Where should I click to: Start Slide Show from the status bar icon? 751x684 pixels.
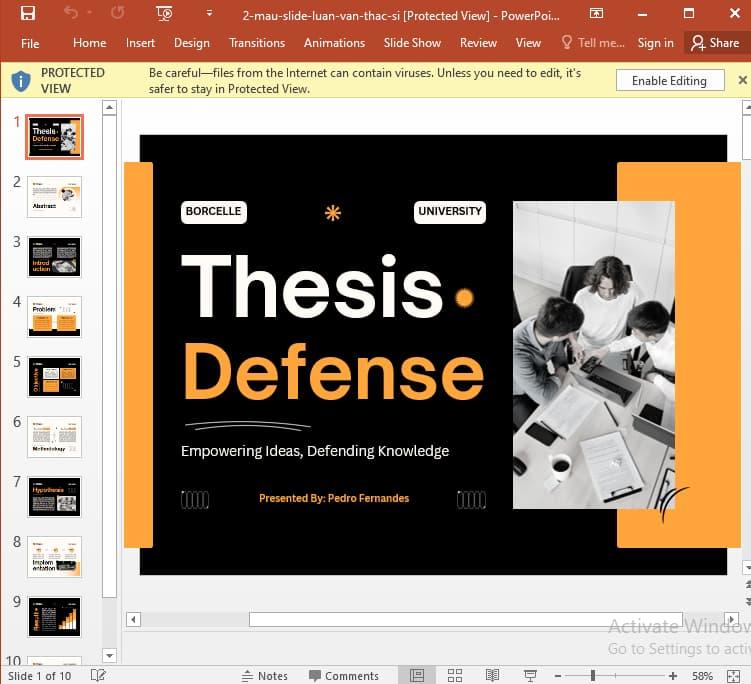(x=530, y=676)
